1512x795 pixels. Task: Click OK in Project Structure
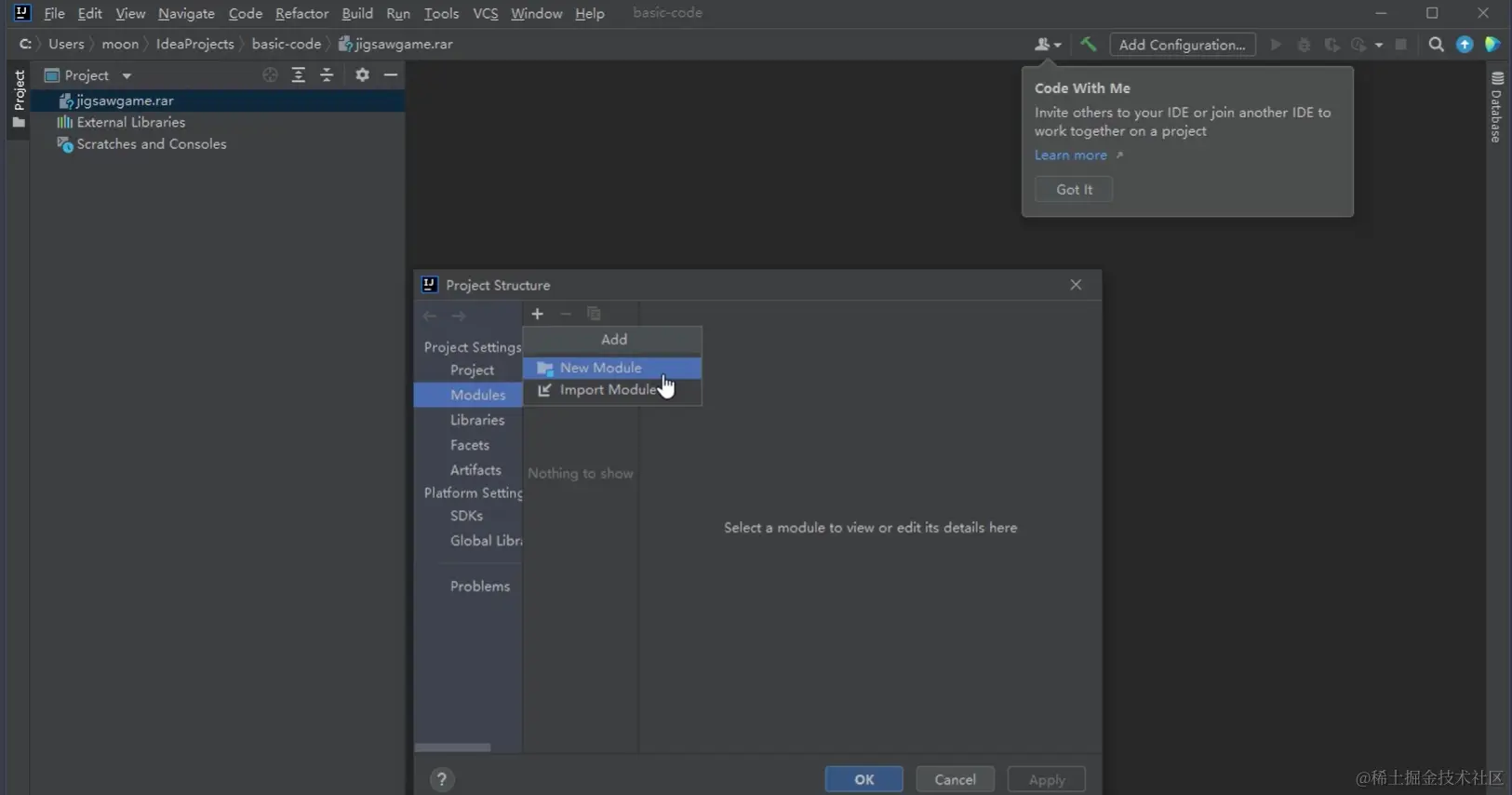click(863, 779)
